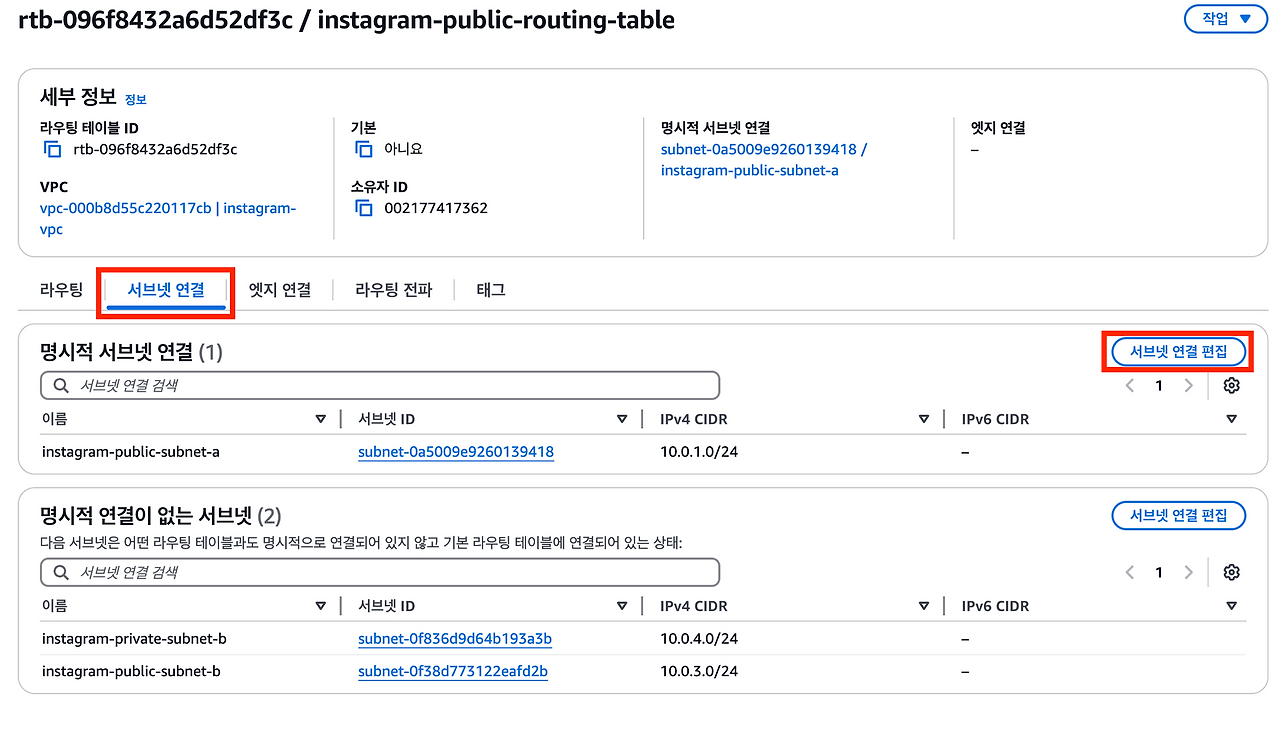Sort 명시적 서브넷 연결 table by 서브넷 ID column
Viewport: 1280px width, 735px height.
coord(622,419)
